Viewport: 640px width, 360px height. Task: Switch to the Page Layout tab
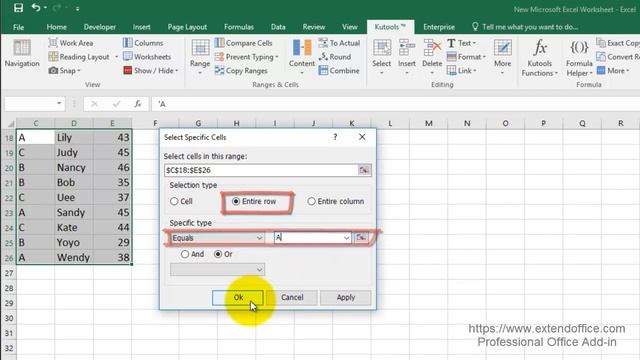tap(187, 27)
